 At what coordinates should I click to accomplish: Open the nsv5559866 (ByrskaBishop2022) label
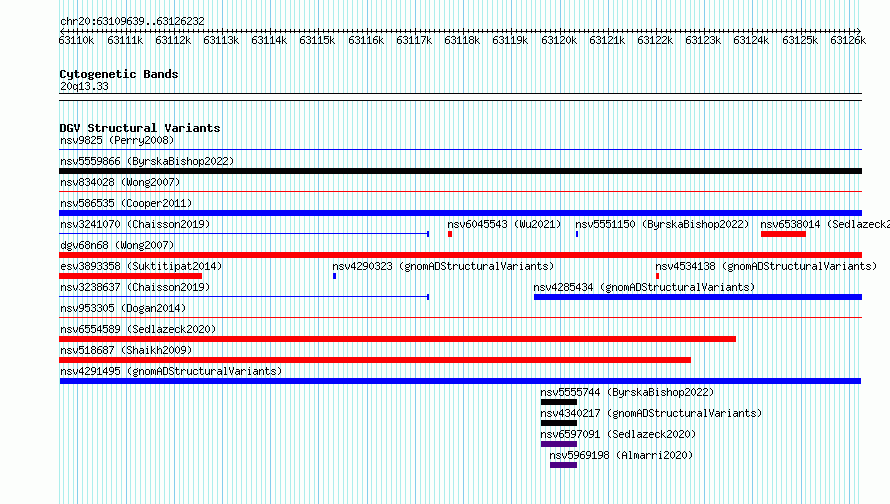coord(147,161)
